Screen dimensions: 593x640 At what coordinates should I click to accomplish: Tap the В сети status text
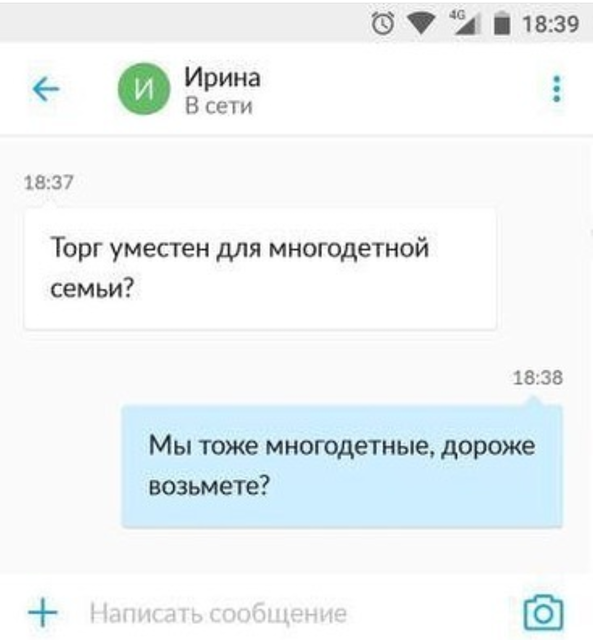219,106
